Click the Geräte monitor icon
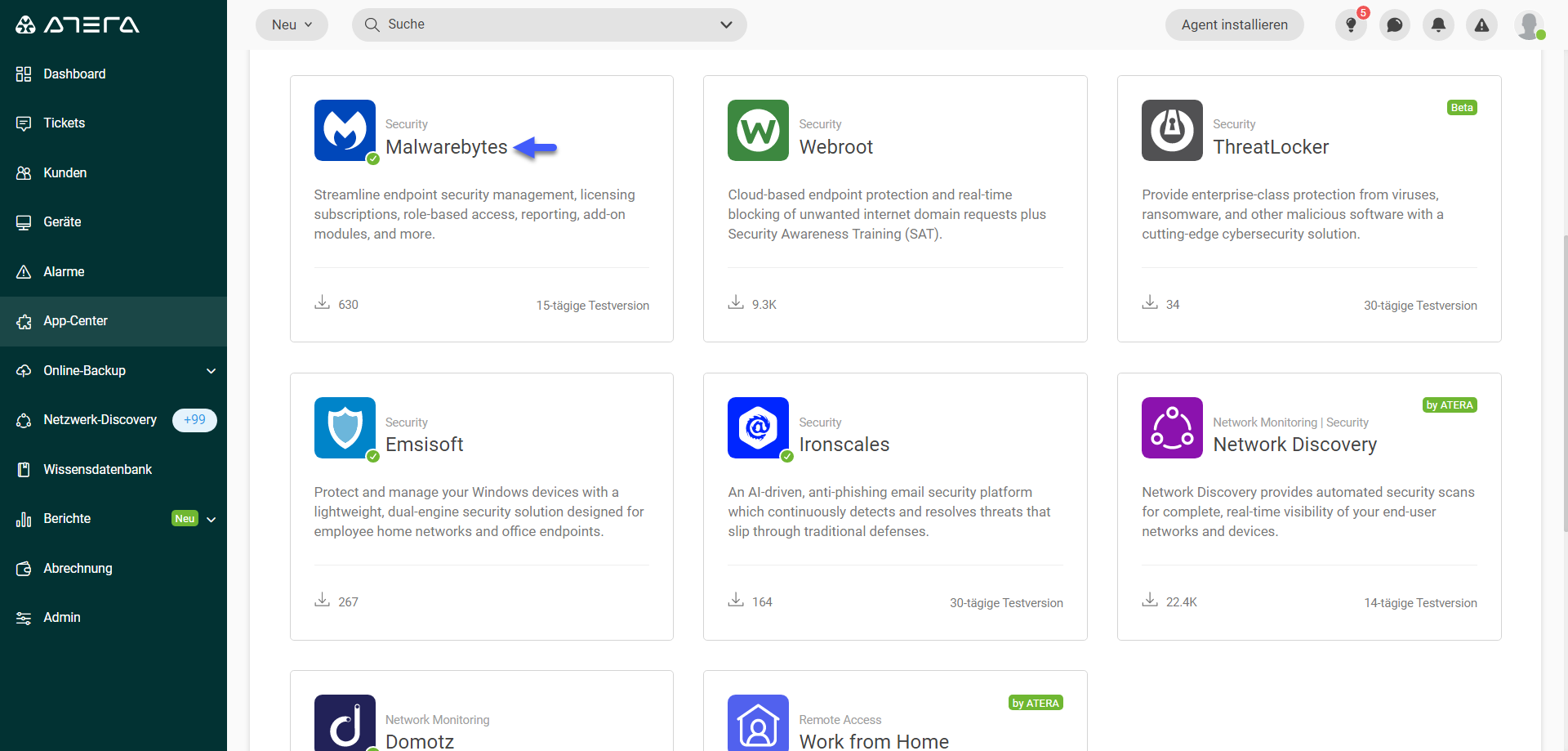The image size is (1568, 751). [x=24, y=222]
